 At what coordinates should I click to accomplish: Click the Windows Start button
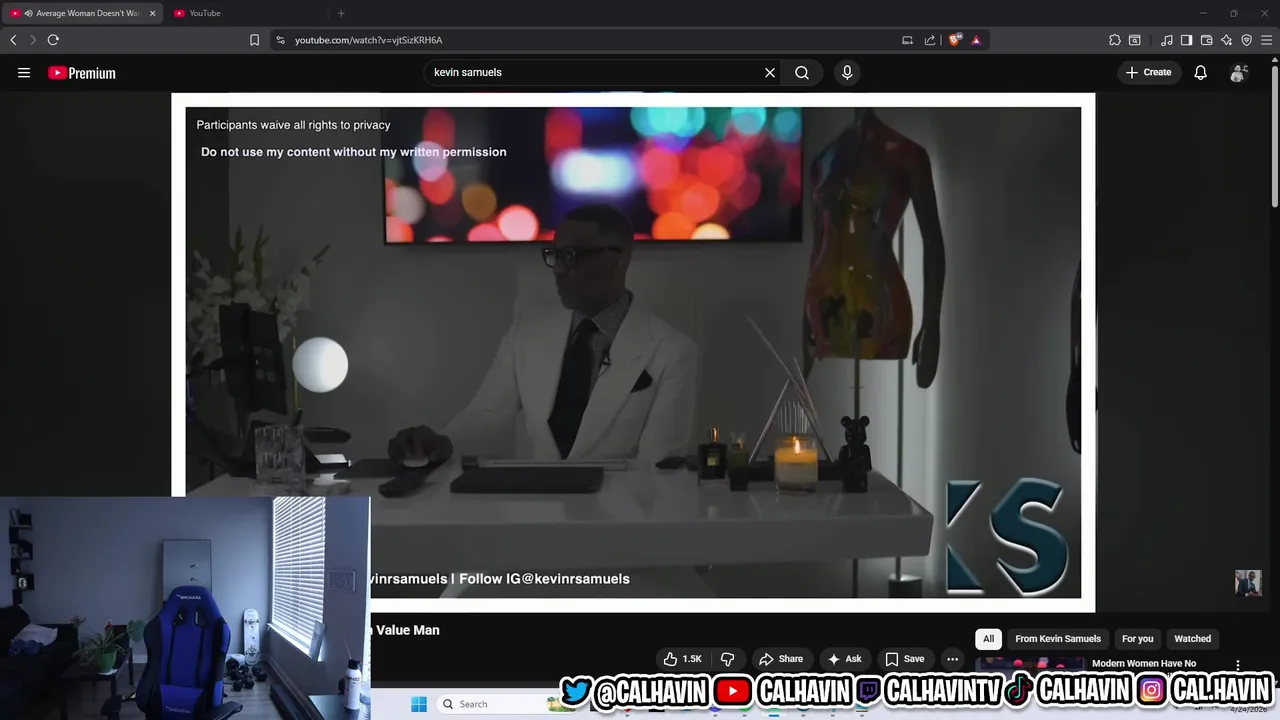419,704
